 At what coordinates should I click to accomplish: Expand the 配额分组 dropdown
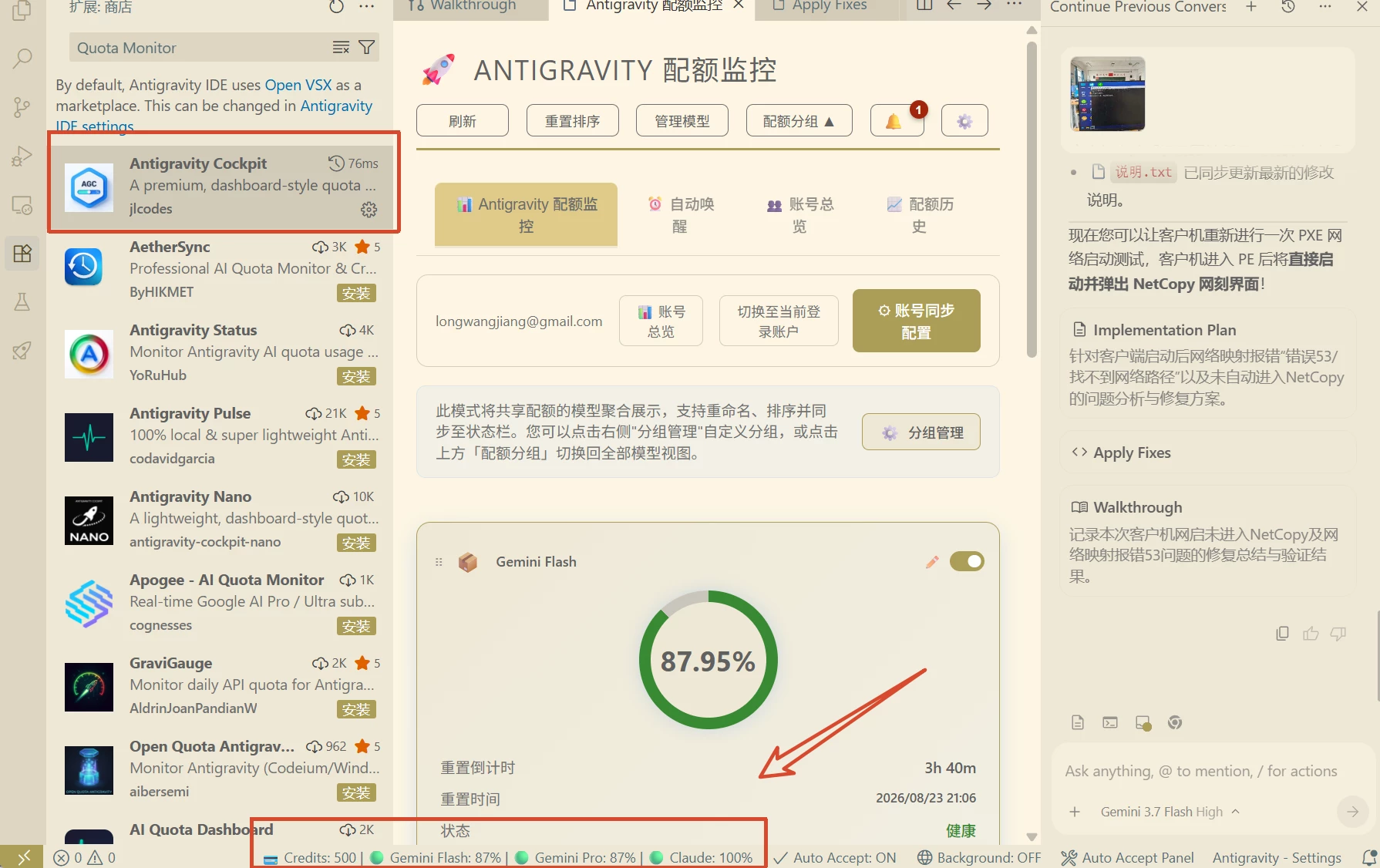pyautogui.click(x=799, y=121)
